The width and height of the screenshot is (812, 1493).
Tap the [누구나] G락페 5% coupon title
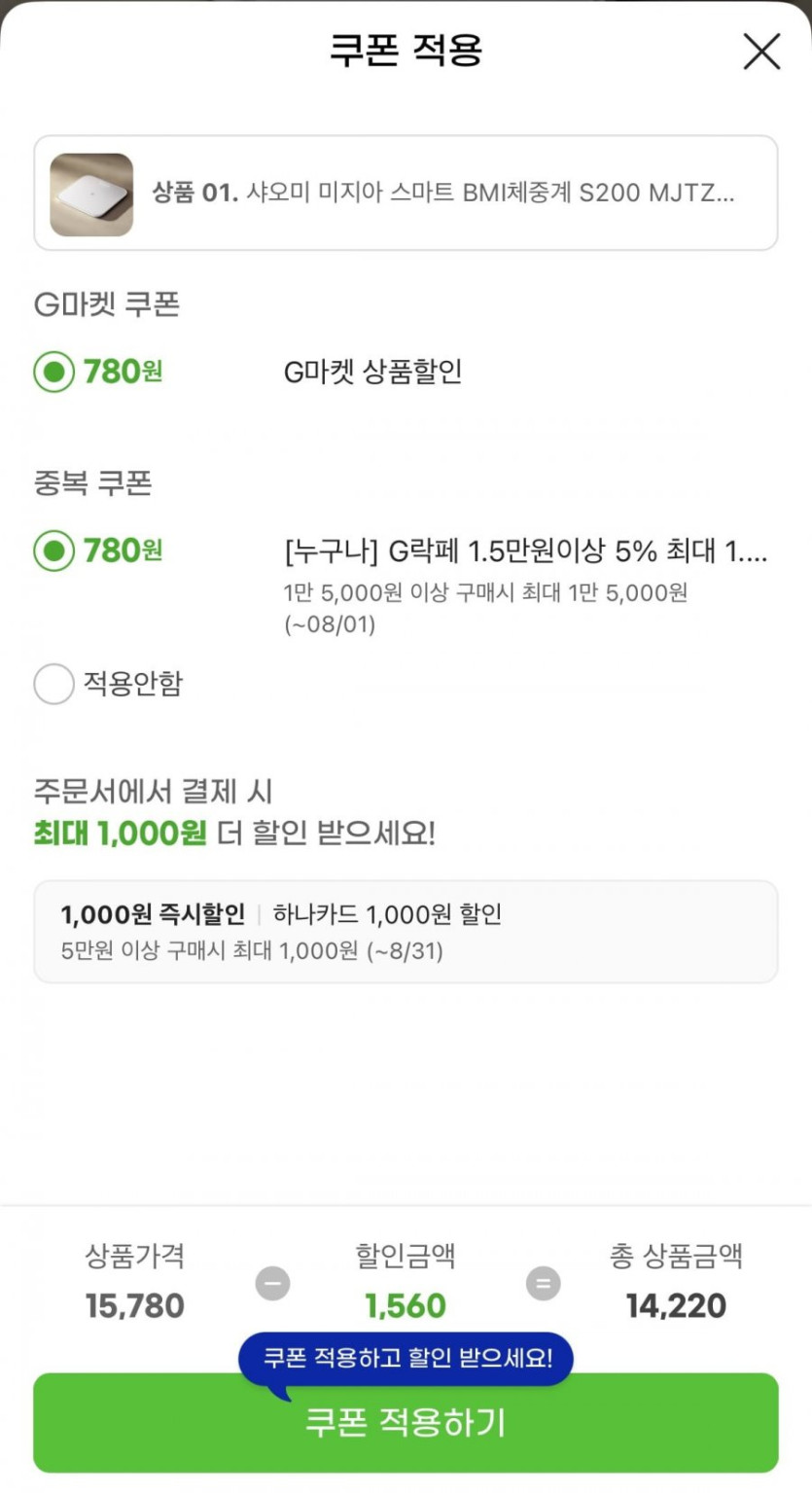point(525,551)
